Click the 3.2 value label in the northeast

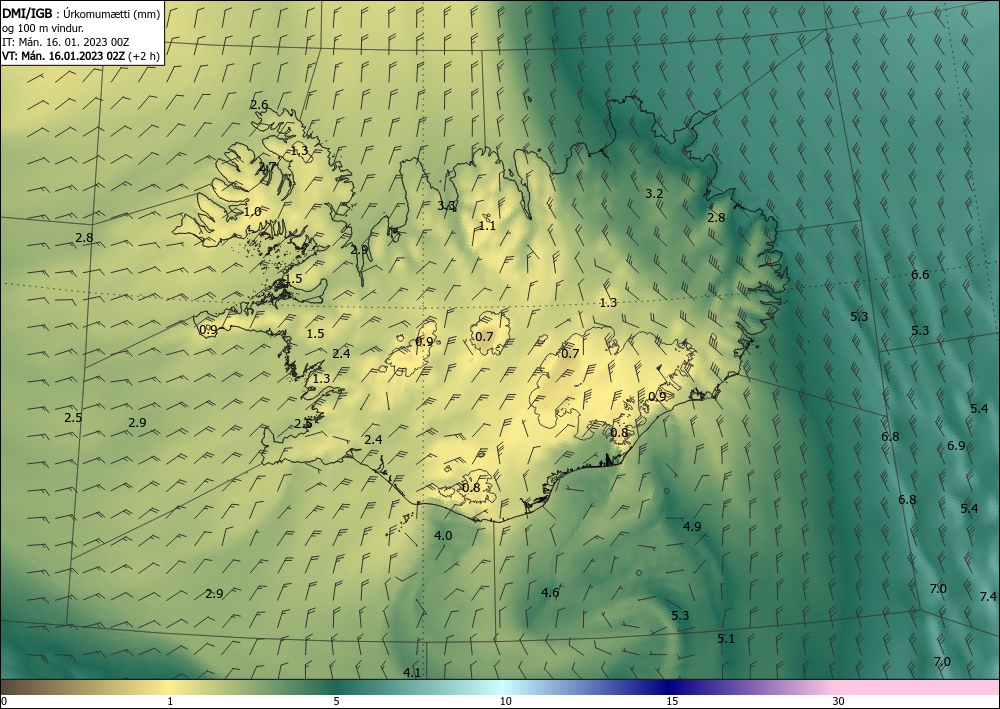[654, 193]
